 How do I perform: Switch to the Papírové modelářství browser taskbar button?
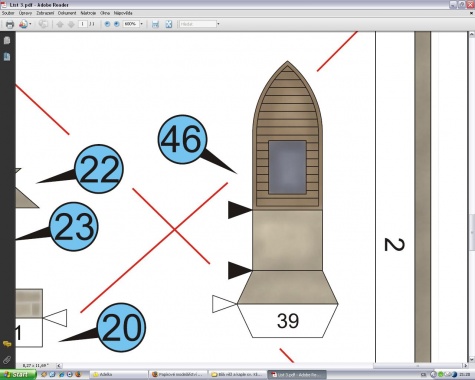click(178, 375)
